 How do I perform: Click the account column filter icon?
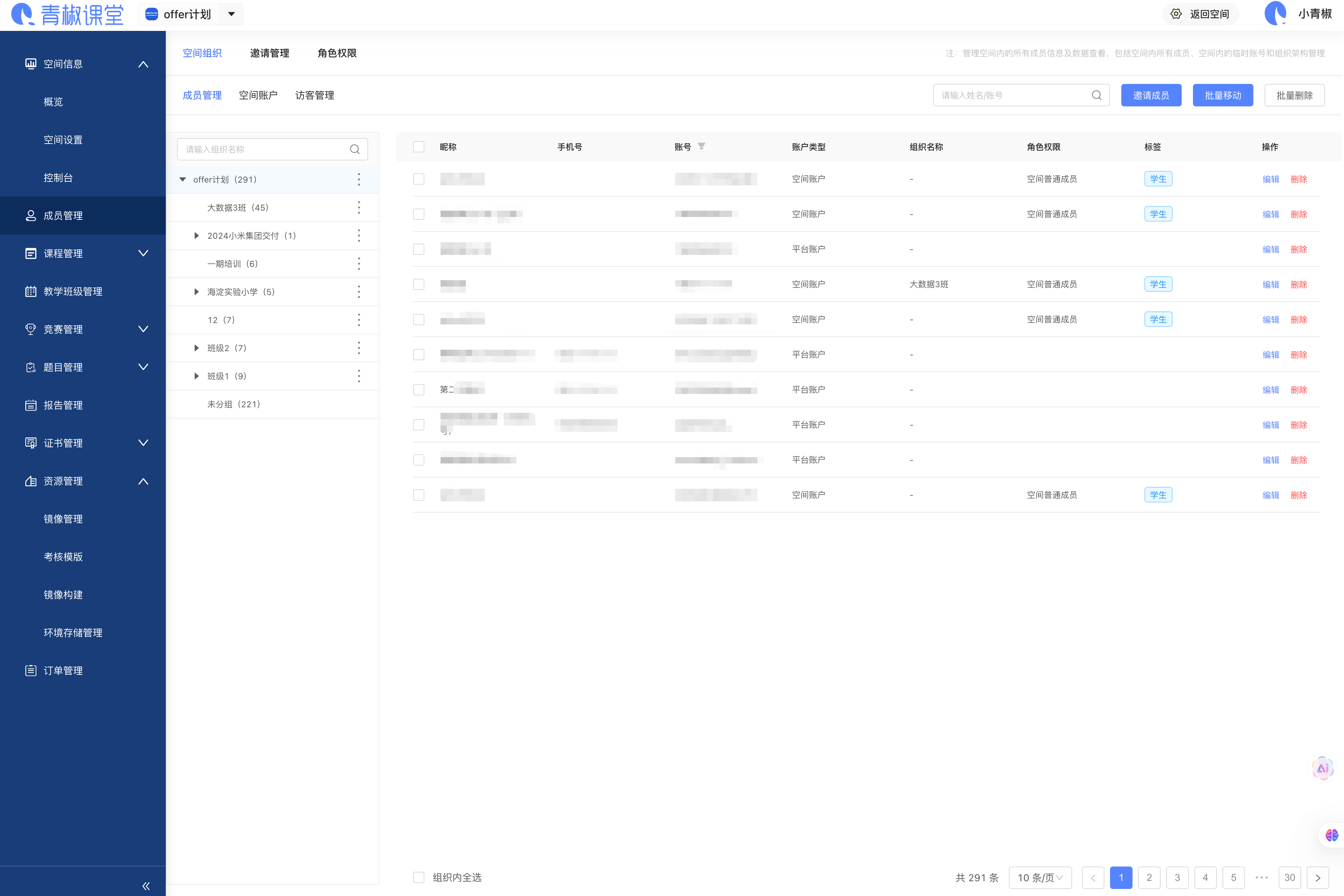click(x=702, y=146)
